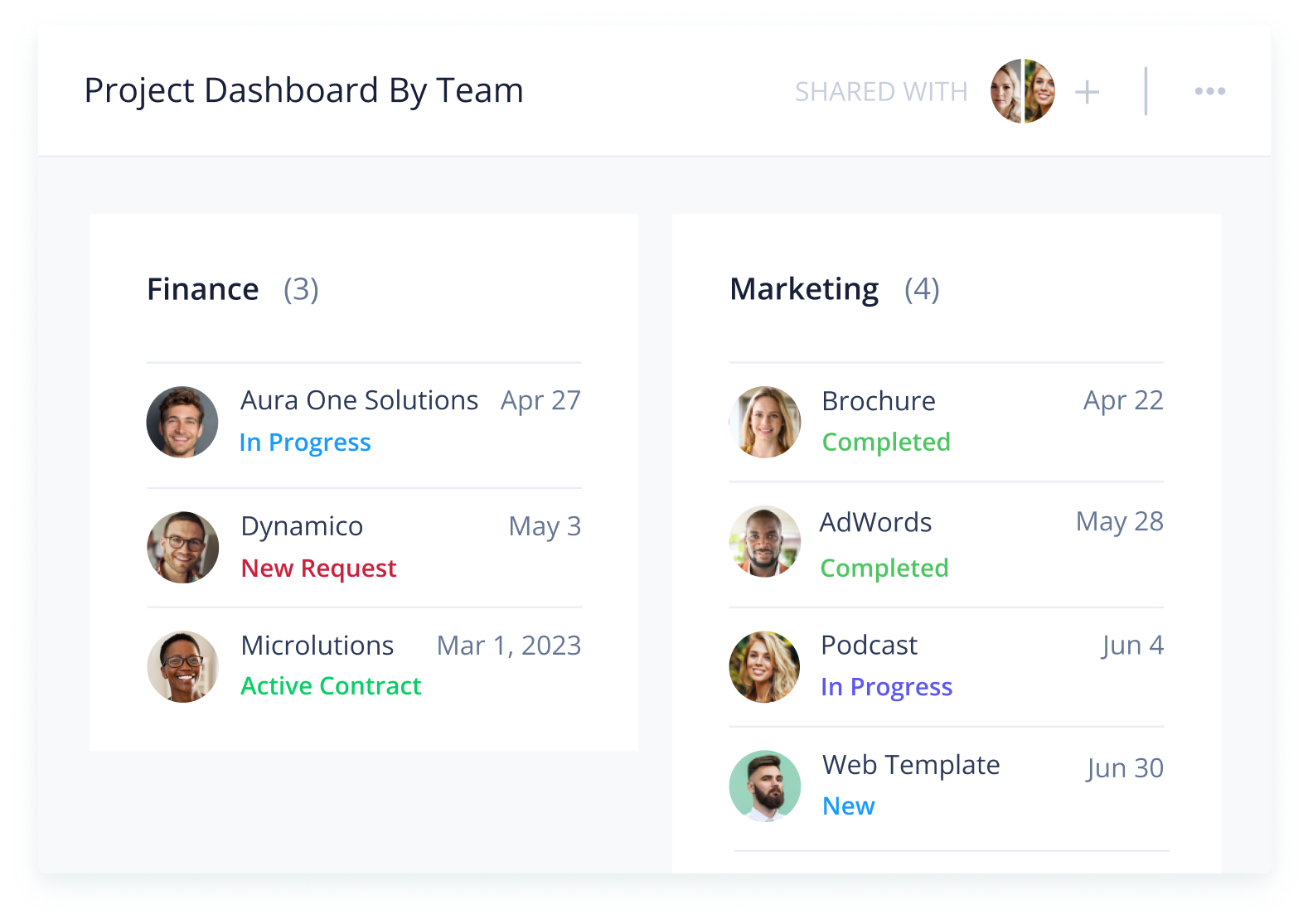Click the SHARED WITH label

coord(881,92)
